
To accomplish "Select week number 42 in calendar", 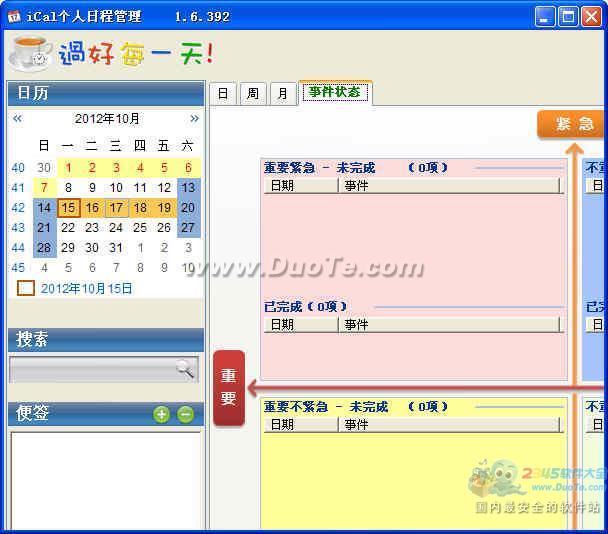I will tap(18, 208).
